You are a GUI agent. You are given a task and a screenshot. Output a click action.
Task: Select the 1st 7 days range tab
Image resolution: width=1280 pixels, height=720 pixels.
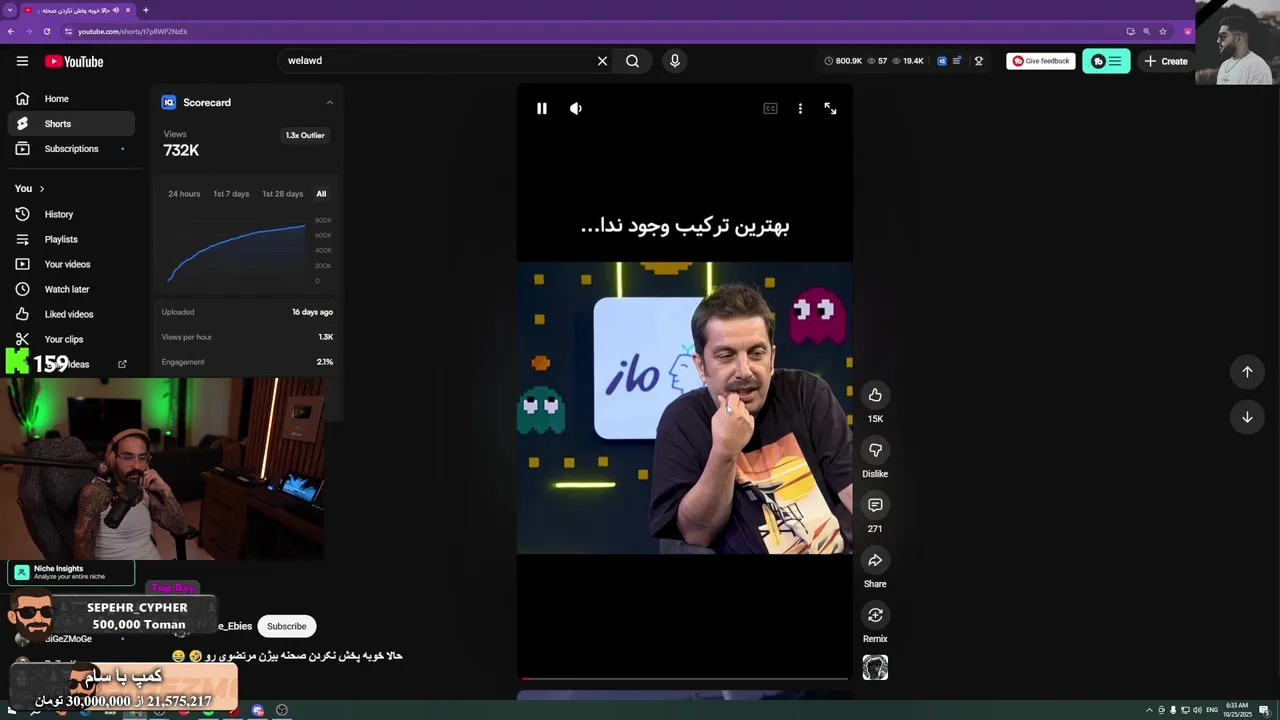click(231, 194)
